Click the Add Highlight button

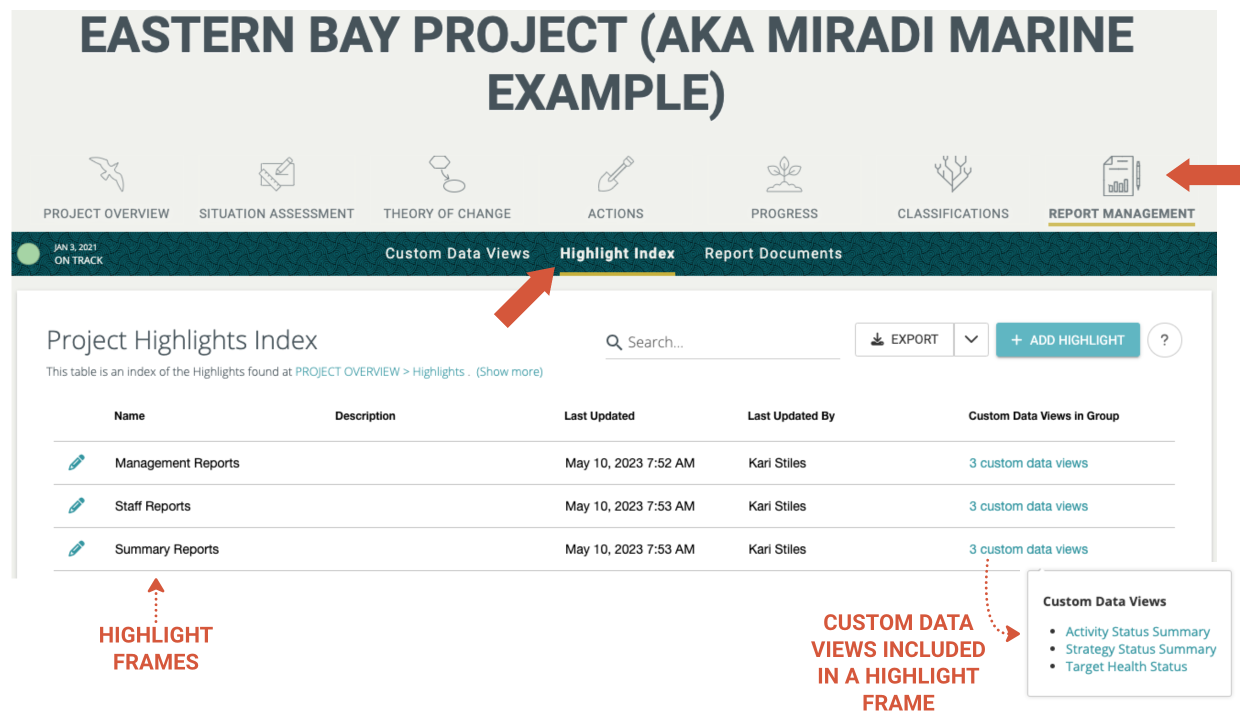point(1067,340)
